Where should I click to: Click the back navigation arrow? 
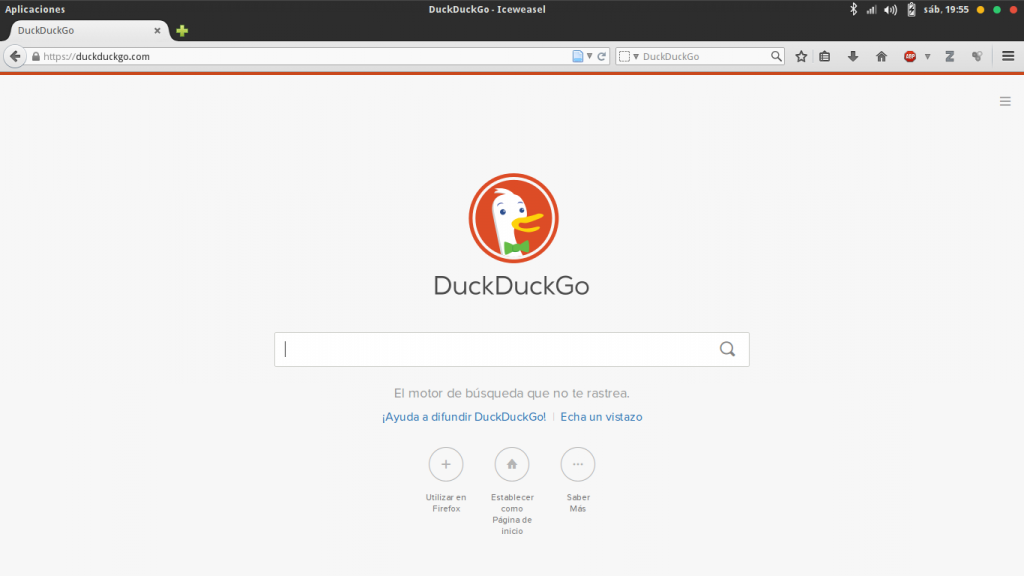point(15,57)
